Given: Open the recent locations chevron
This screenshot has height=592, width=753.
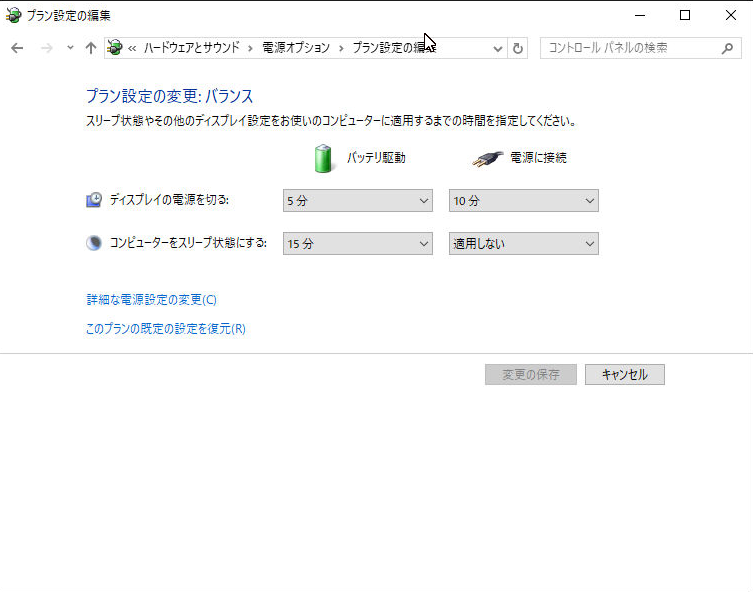Looking at the screenshot, I should [70, 48].
